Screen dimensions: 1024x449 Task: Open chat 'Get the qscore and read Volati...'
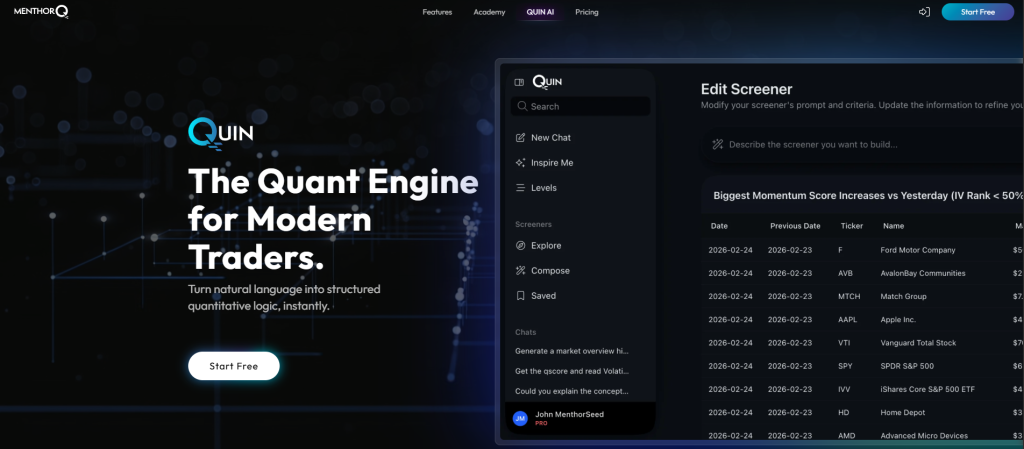pyautogui.click(x=572, y=371)
